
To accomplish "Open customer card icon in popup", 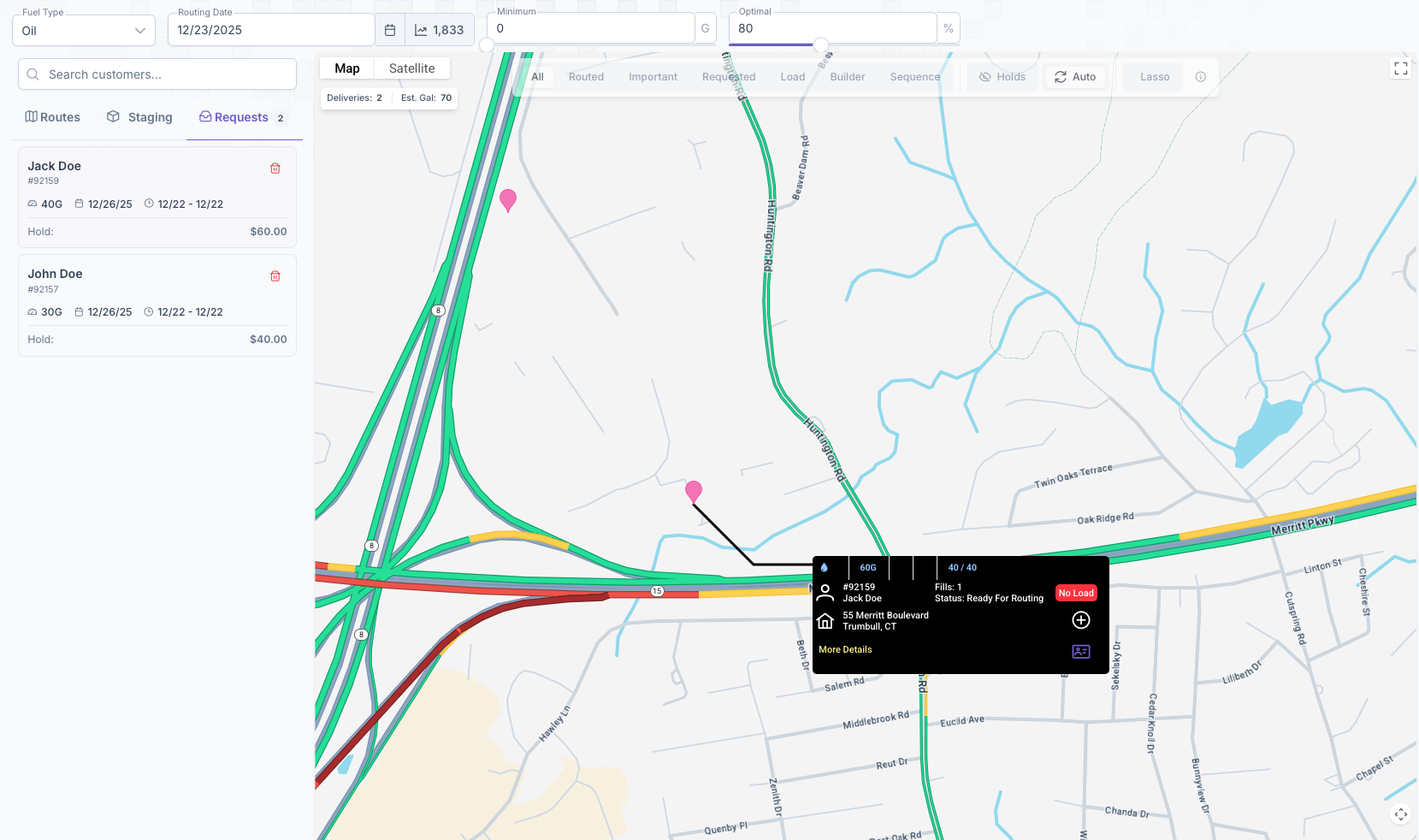I will [x=1081, y=652].
